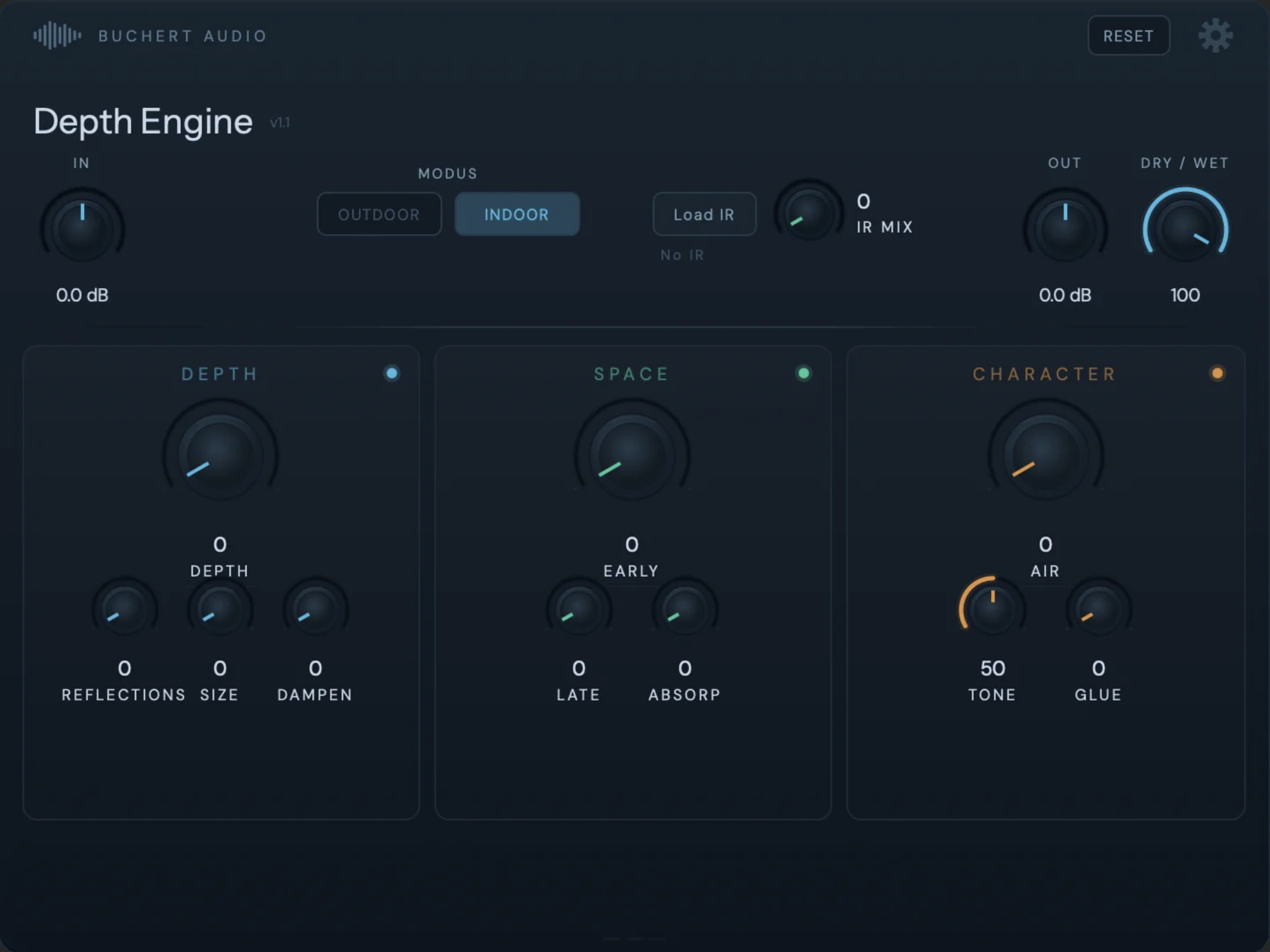Click the large EARLY knob
This screenshot has height=952, width=1270.
[632, 455]
